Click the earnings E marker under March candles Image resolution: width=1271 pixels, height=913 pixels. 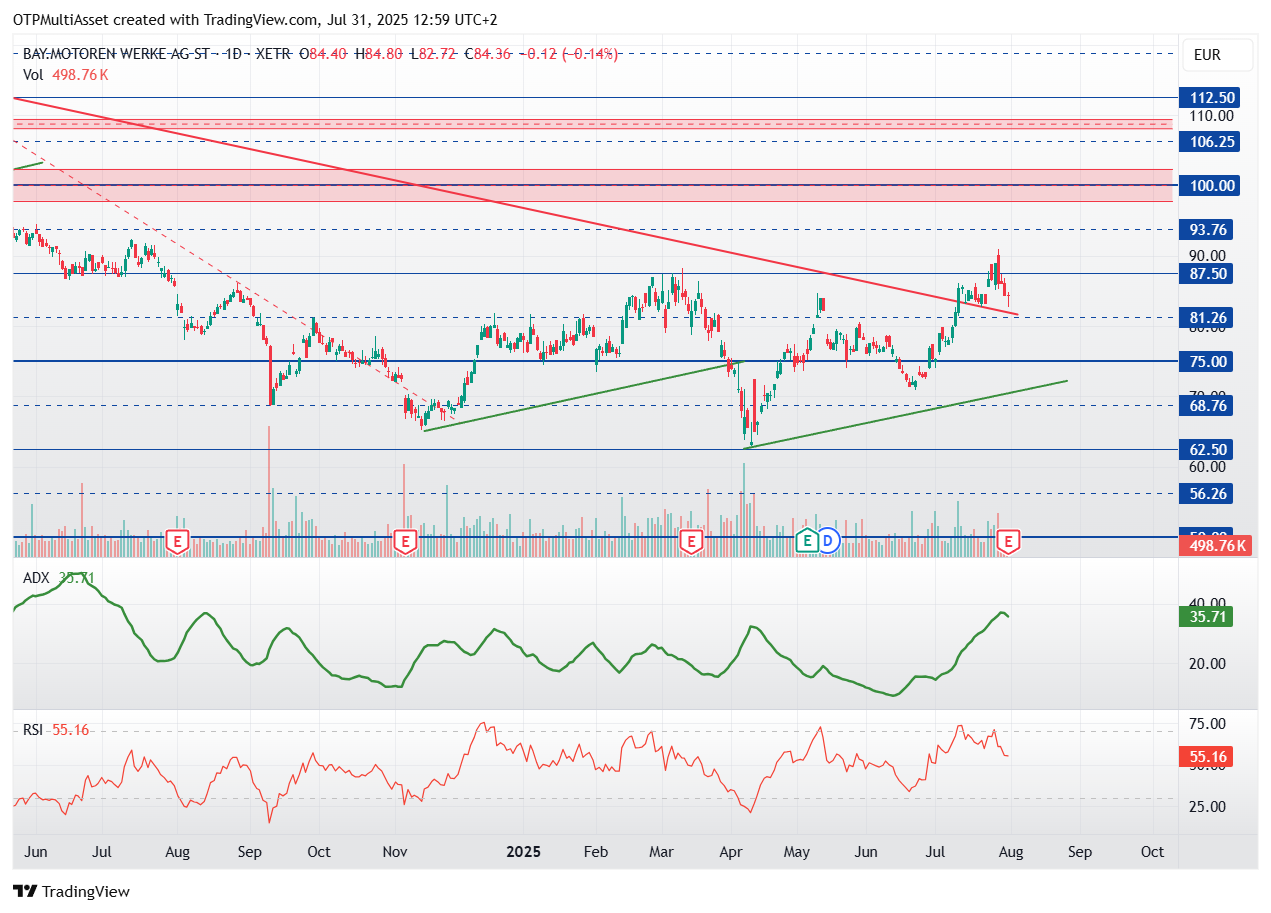690,542
